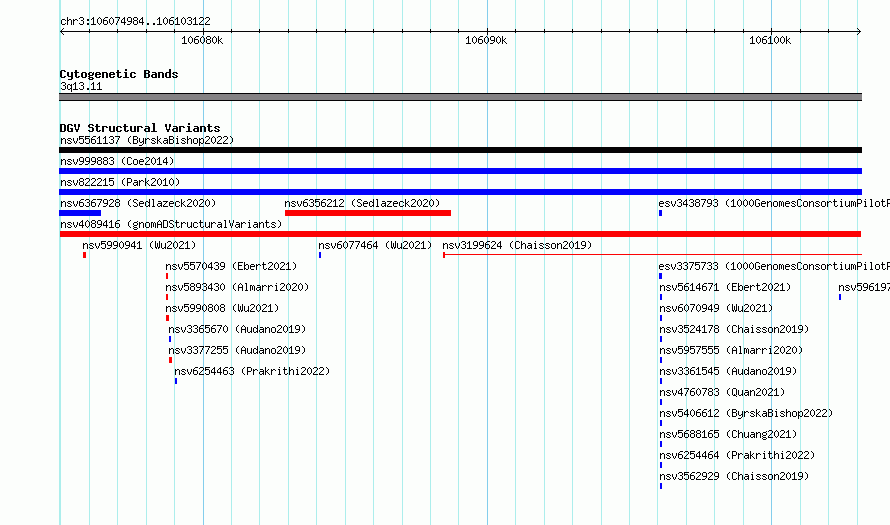
Task: Click the 106080k ruler position label
Action: [x=202, y=40]
